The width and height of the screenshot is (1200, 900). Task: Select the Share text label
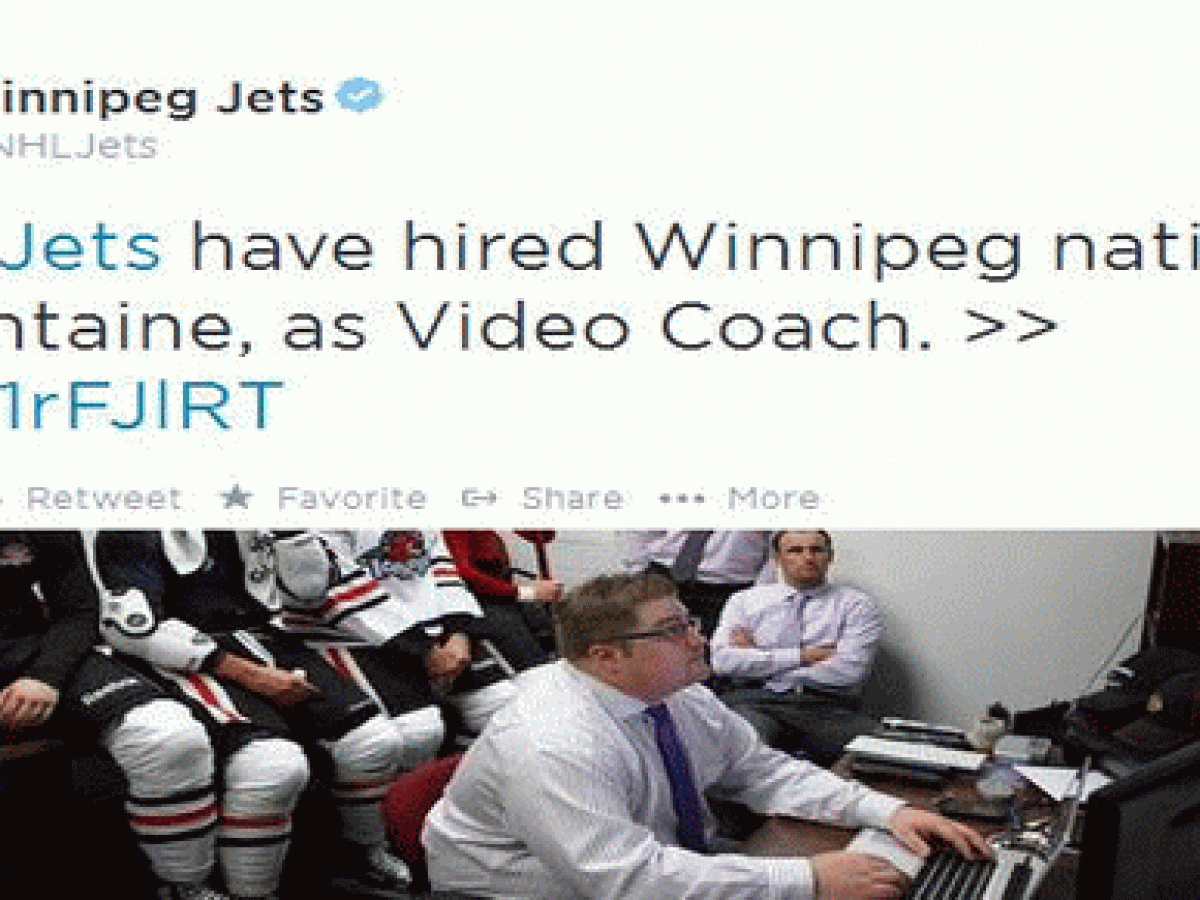(x=572, y=497)
